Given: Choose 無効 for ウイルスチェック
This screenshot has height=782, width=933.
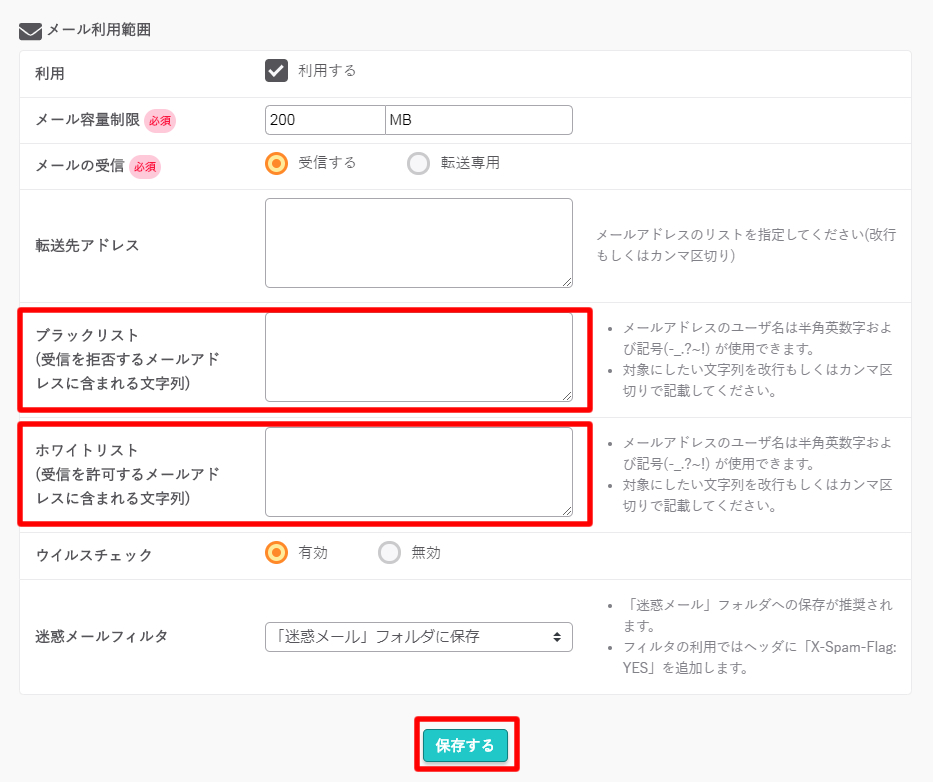Looking at the screenshot, I should point(389,553).
